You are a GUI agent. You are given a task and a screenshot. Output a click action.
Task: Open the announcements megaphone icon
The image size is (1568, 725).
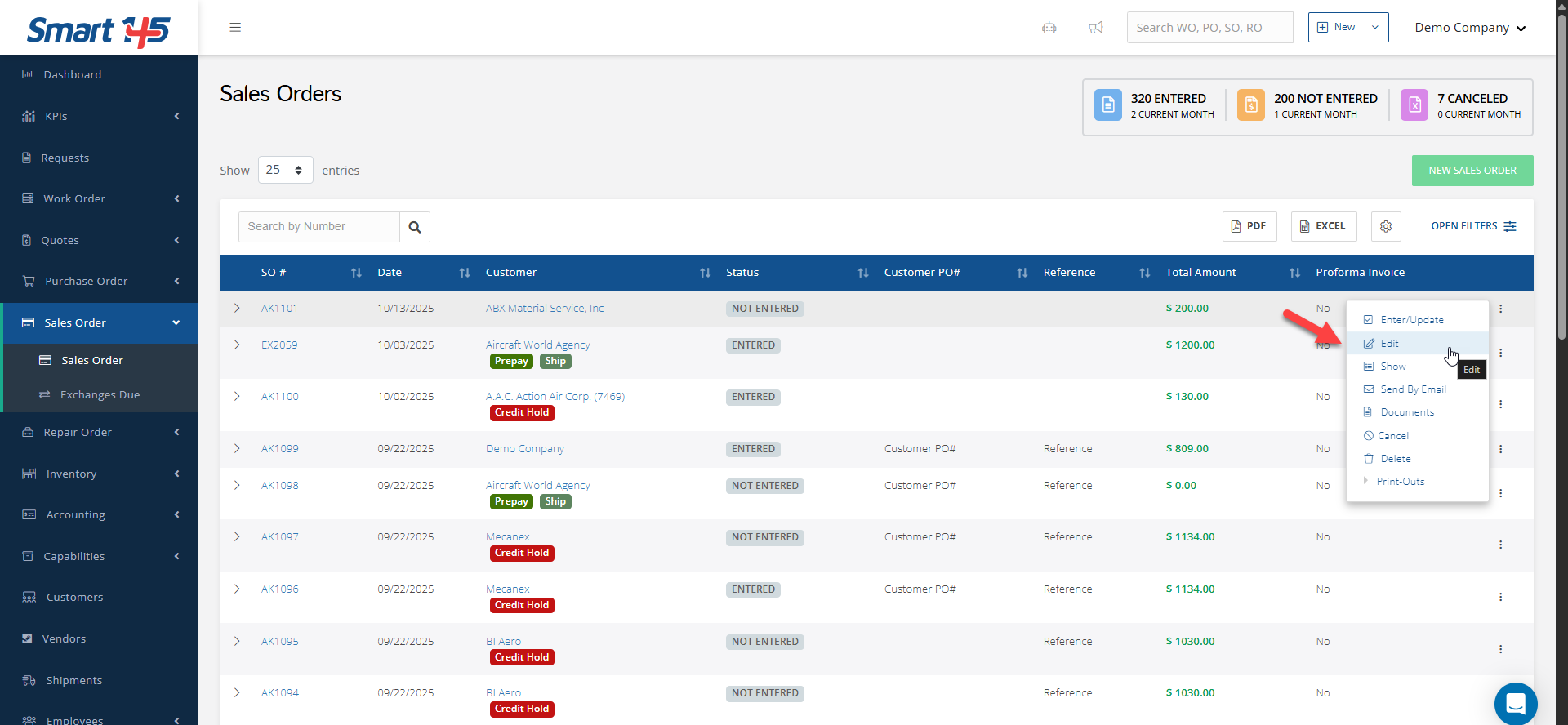click(1096, 28)
